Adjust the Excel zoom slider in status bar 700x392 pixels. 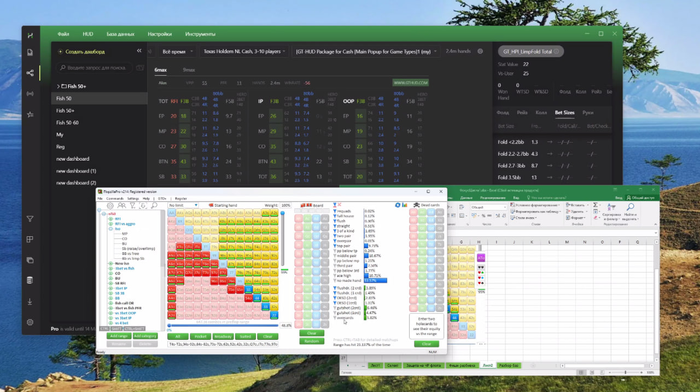625,372
